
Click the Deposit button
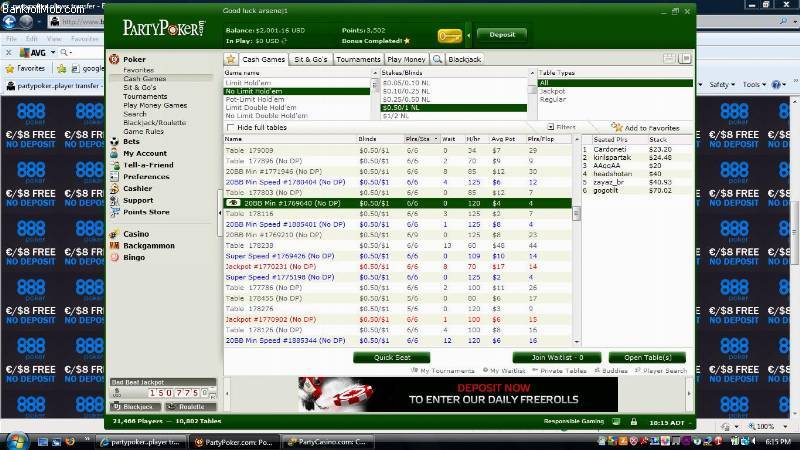click(502, 35)
